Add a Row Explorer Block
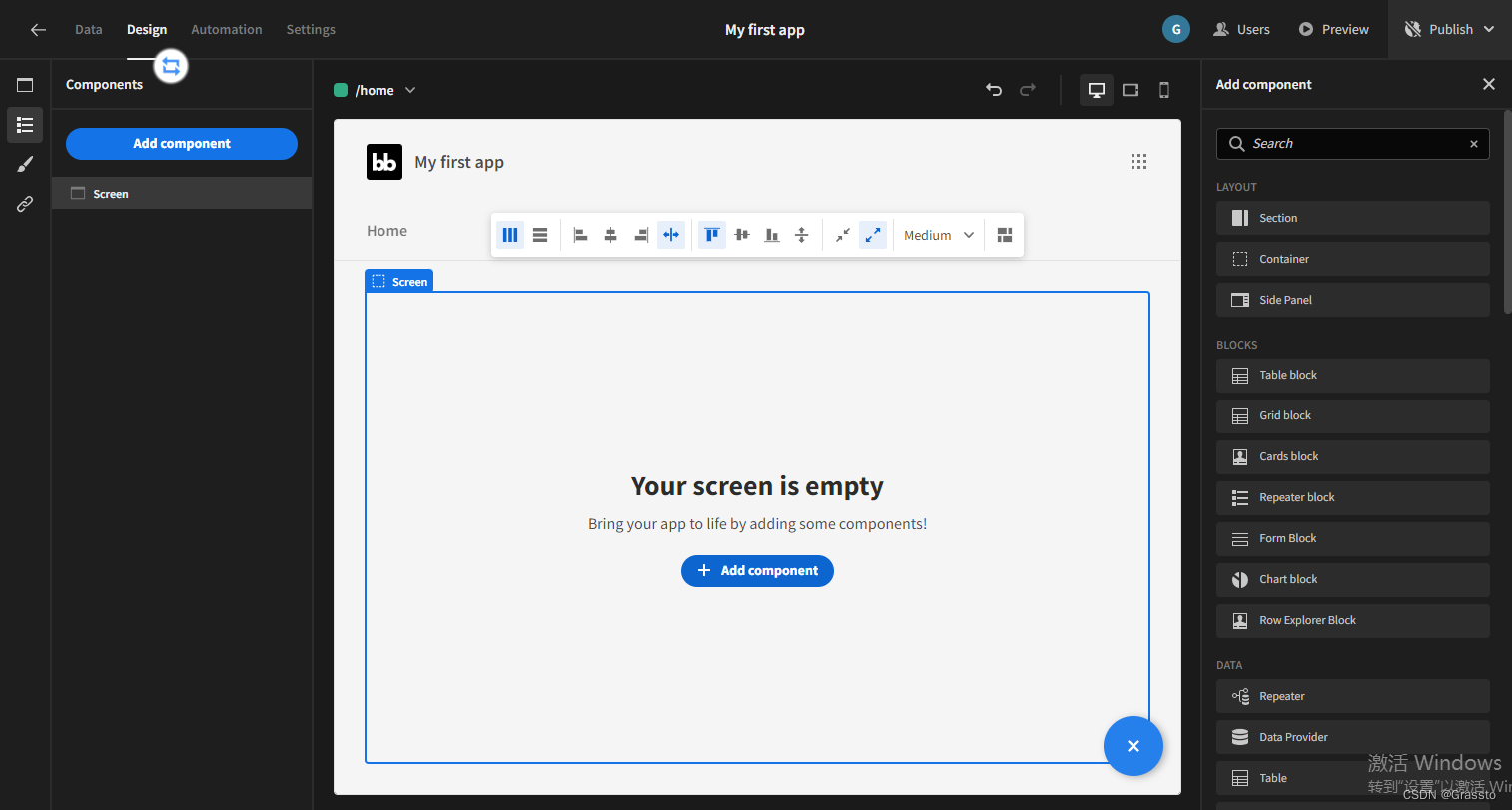Screen dimensions: 1512x810 [x=1353, y=621]
